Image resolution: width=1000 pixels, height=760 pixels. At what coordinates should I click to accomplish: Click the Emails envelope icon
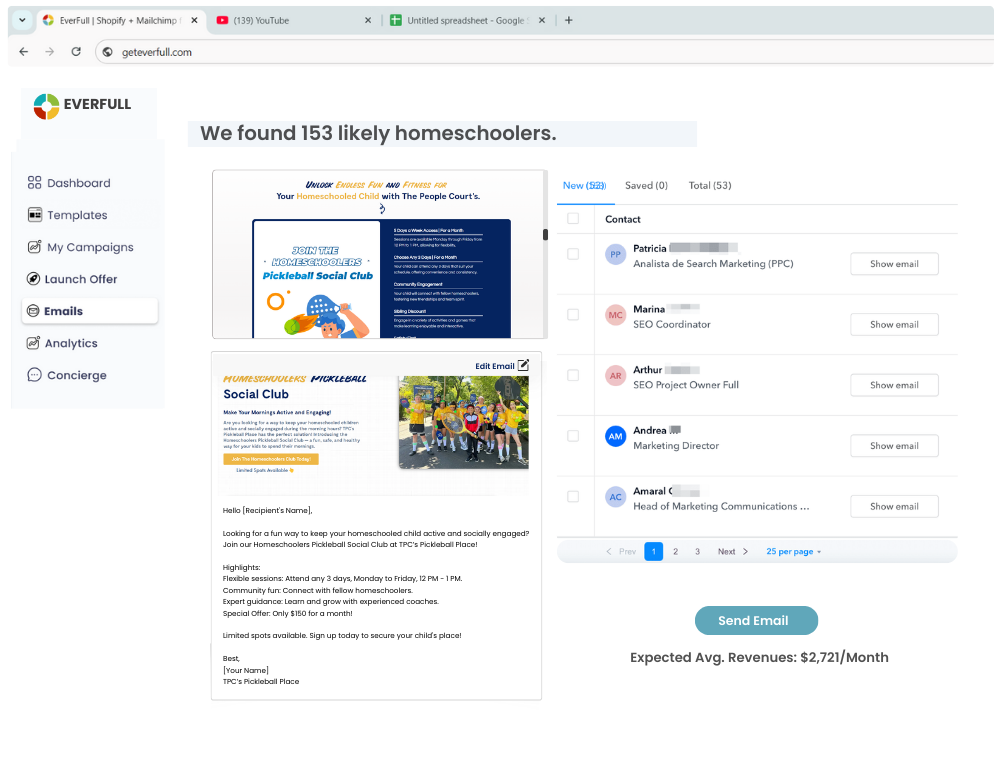point(33,311)
